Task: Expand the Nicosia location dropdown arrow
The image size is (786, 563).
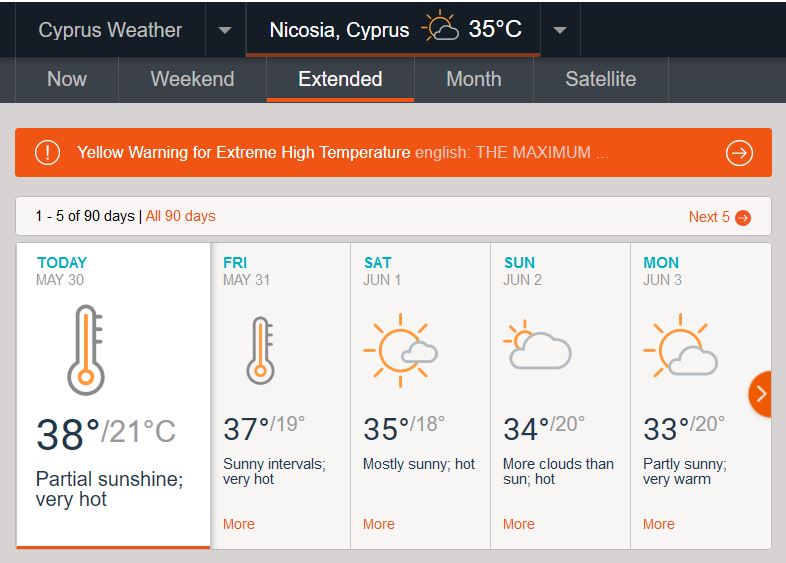Action: tap(560, 30)
